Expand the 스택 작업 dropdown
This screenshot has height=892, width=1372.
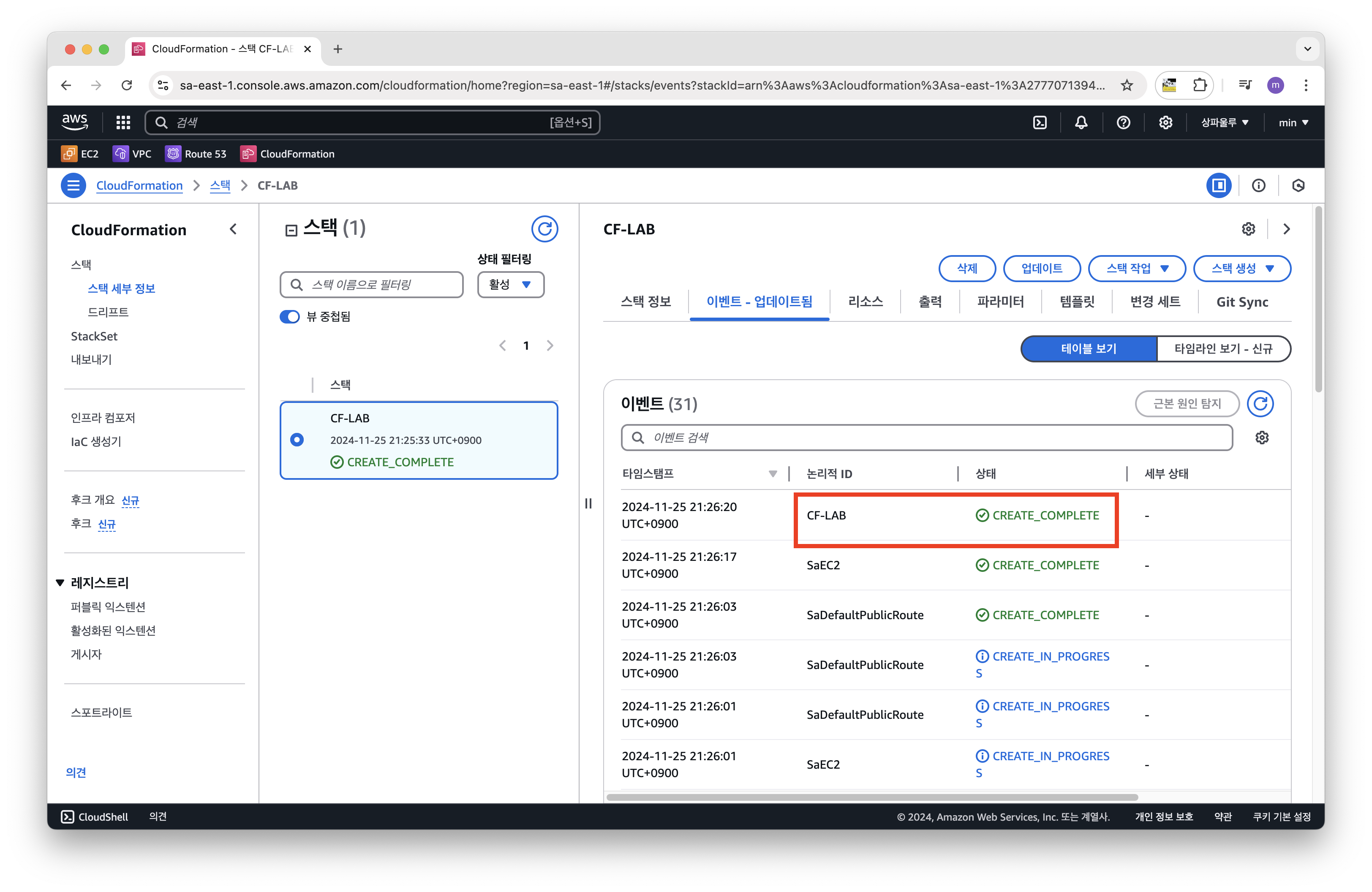click(1136, 269)
